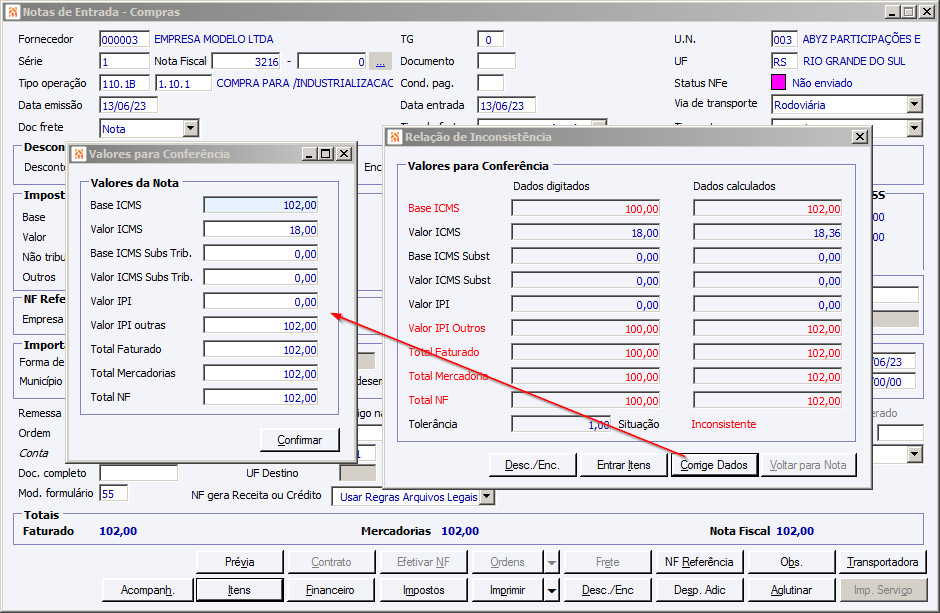Click the Valor IPI outras field
940x613 pixels.
pos(261,325)
